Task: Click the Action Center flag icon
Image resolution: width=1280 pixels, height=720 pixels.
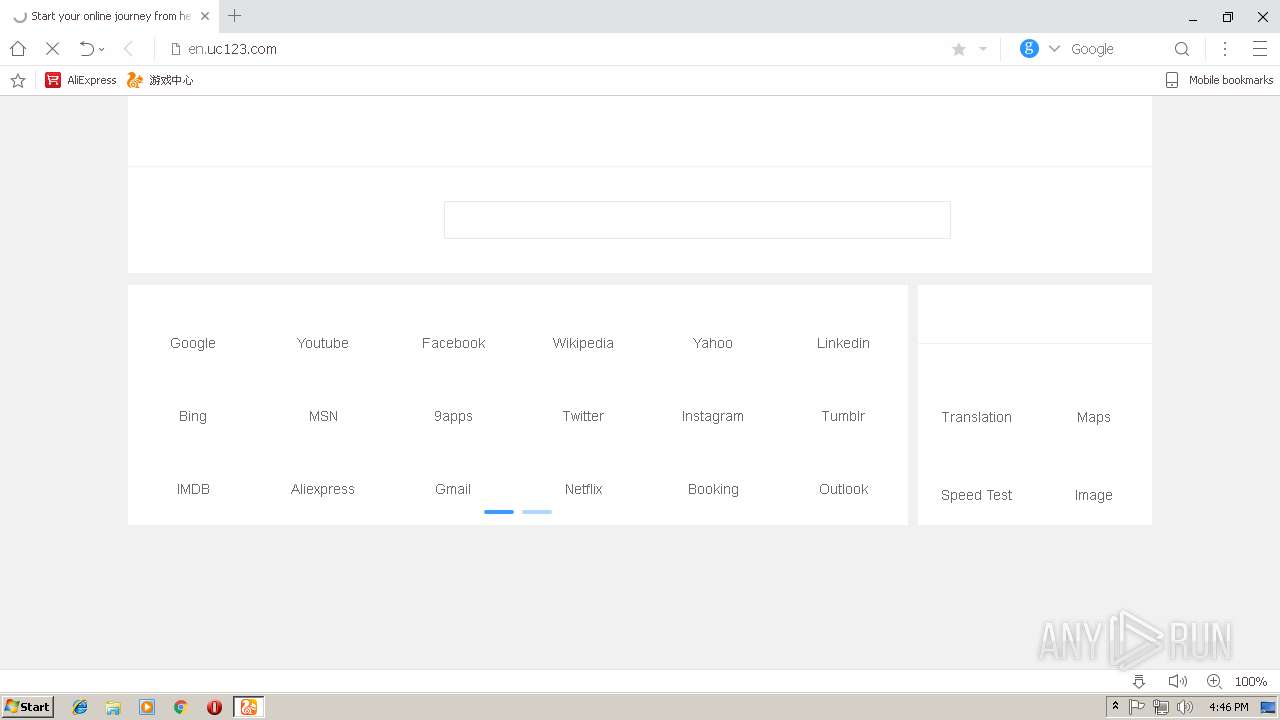Action: [1137, 707]
